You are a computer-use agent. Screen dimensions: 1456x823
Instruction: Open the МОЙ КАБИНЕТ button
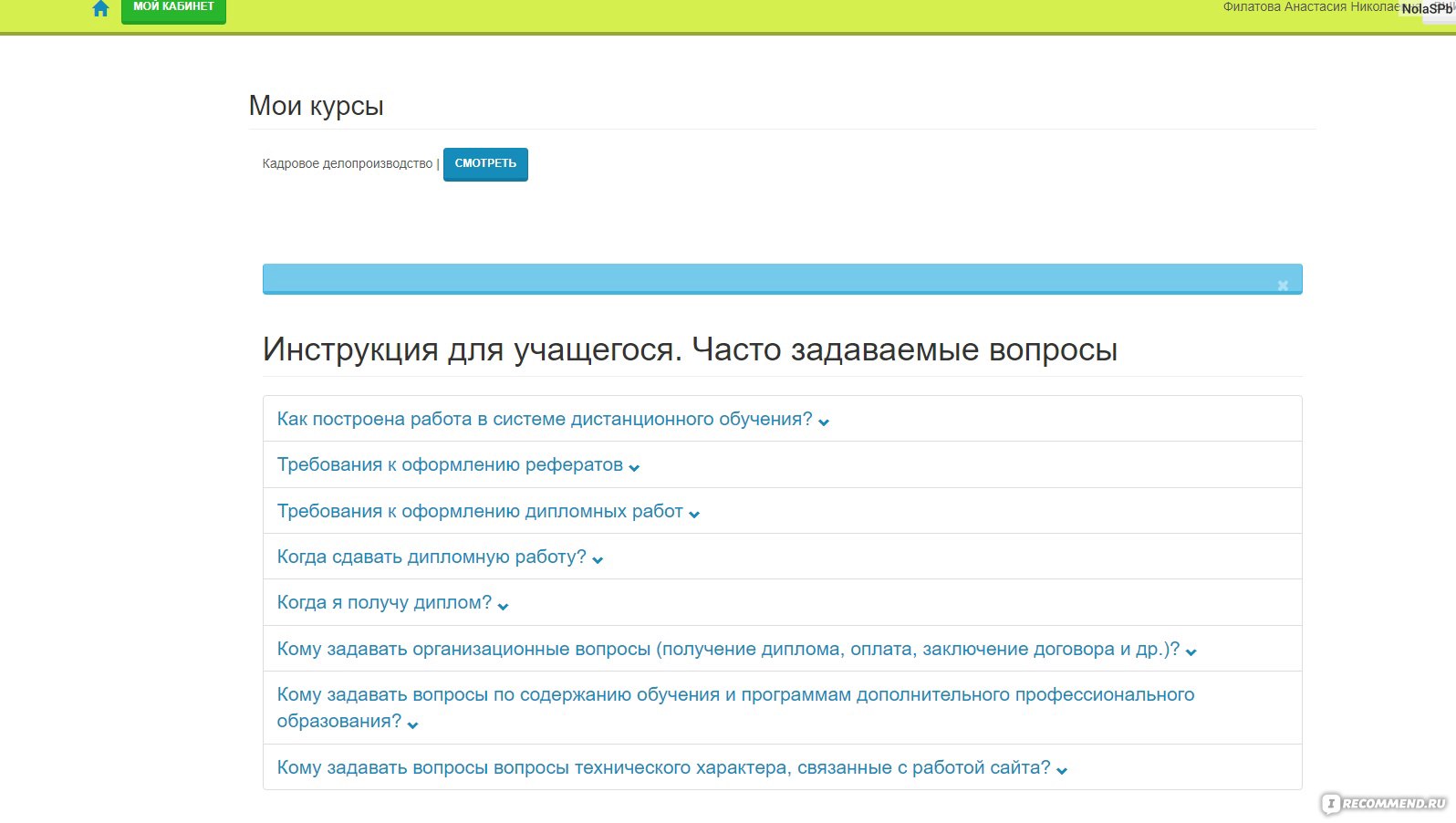[x=173, y=9]
